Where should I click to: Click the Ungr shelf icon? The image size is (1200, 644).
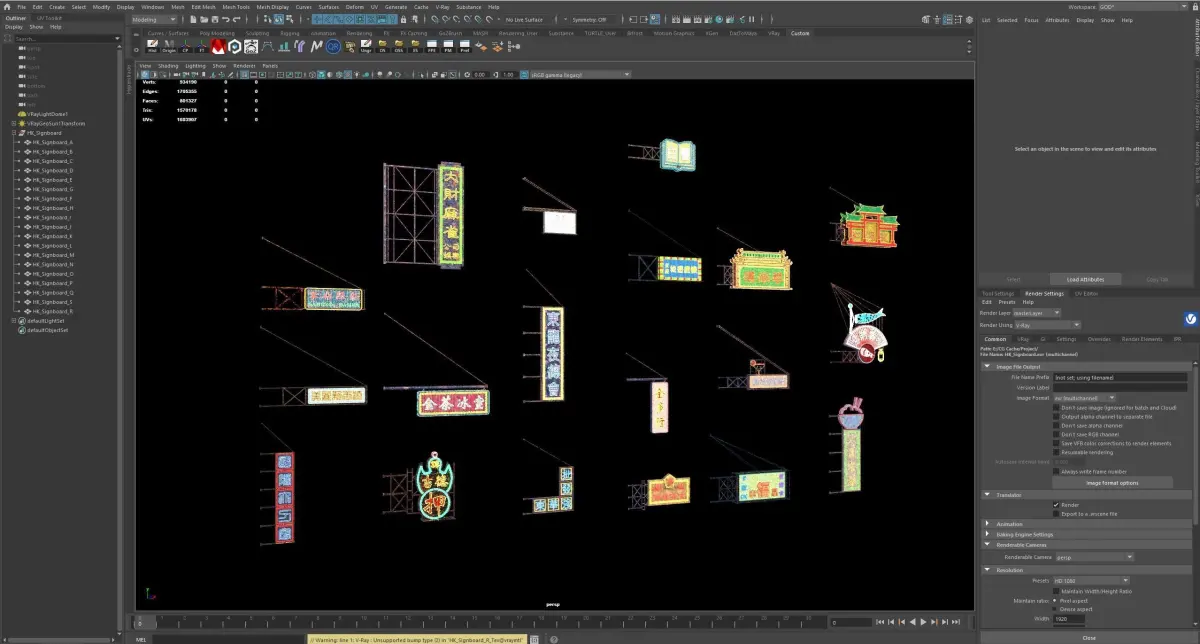365,46
